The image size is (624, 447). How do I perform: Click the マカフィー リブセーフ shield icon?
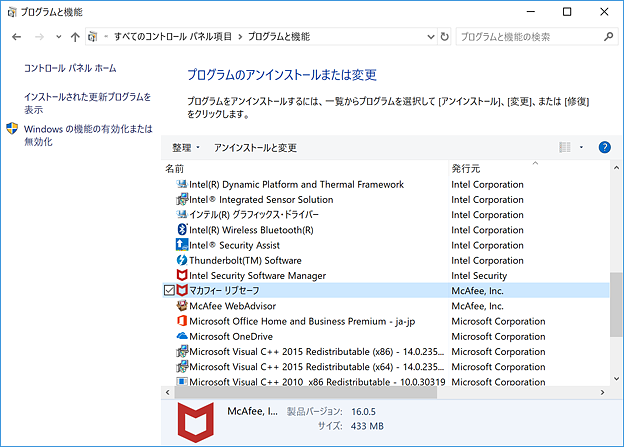182,291
